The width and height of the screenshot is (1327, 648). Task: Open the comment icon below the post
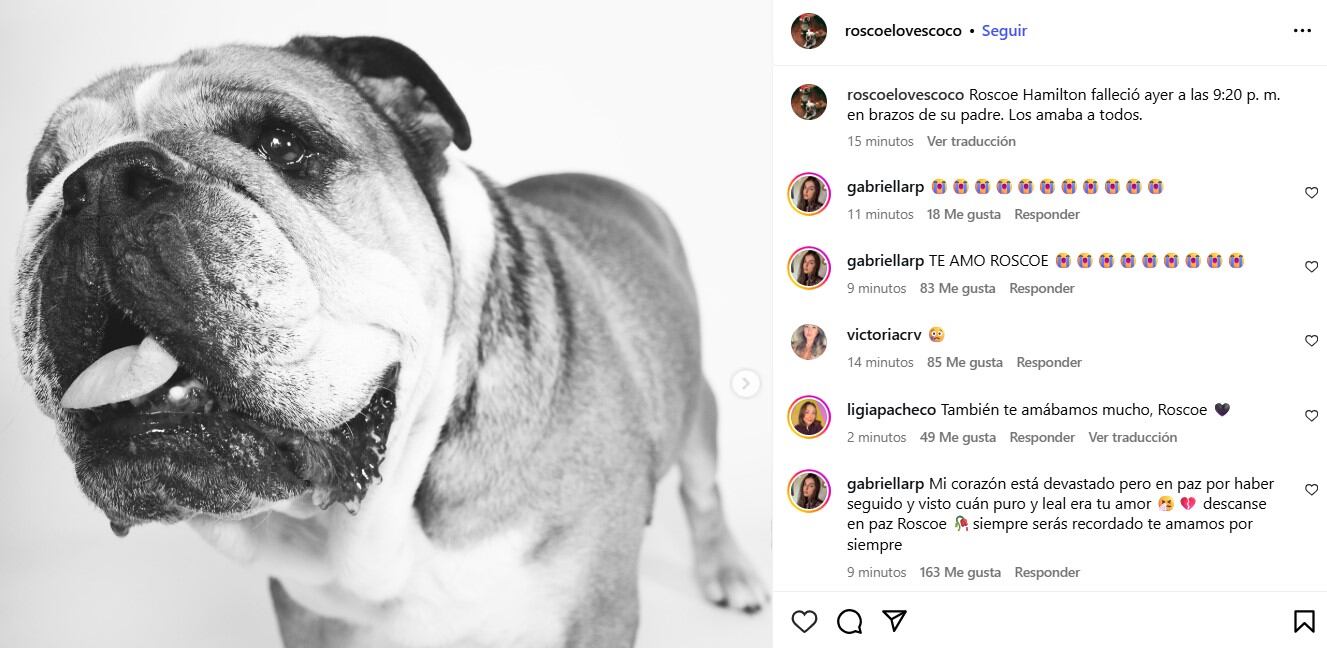click(849, 621)
